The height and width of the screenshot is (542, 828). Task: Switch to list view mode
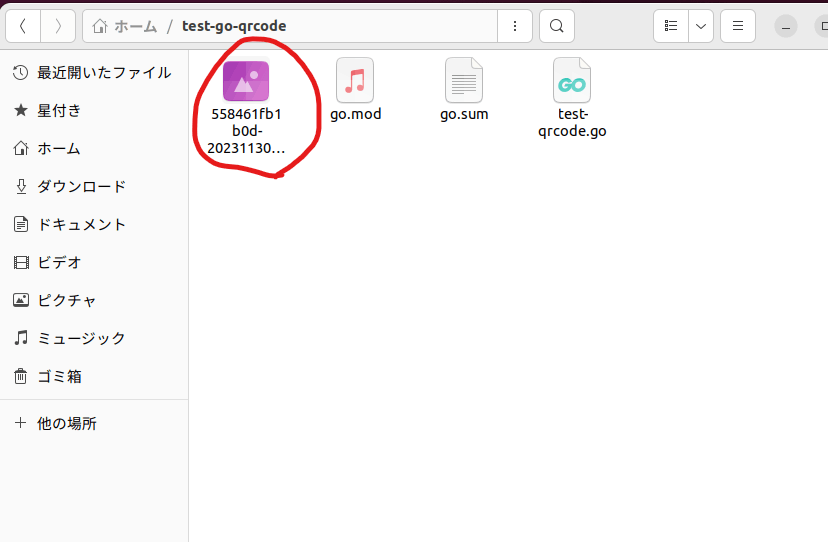[671, 26]
